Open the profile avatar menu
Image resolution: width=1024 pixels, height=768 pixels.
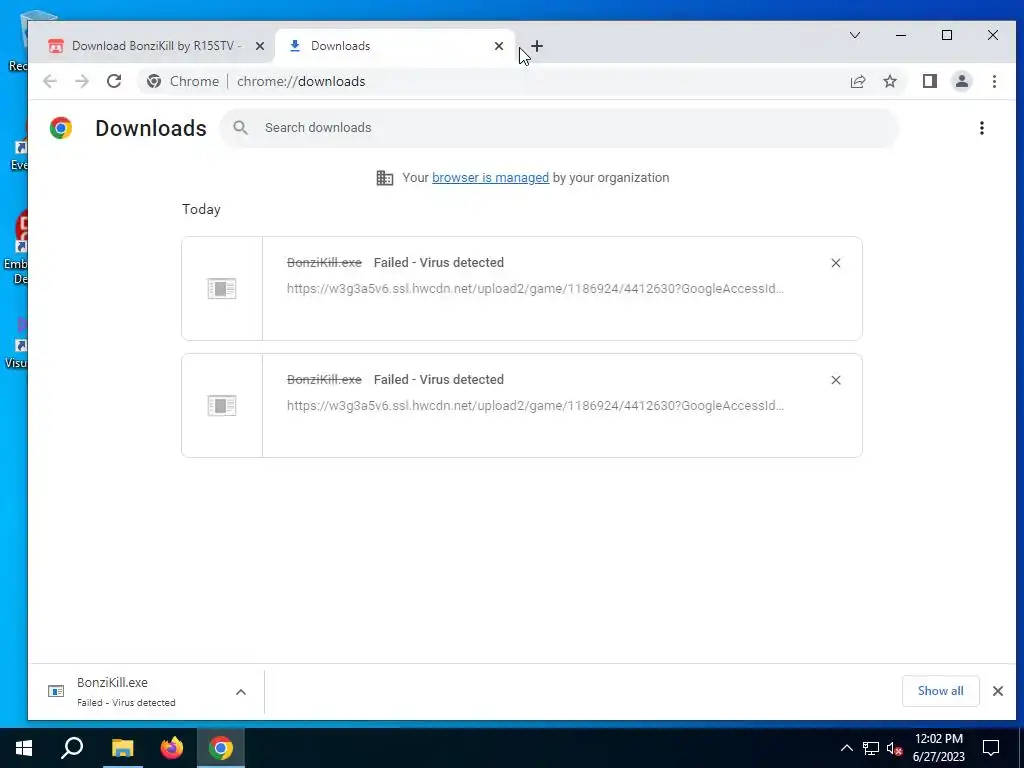point(962,81)
